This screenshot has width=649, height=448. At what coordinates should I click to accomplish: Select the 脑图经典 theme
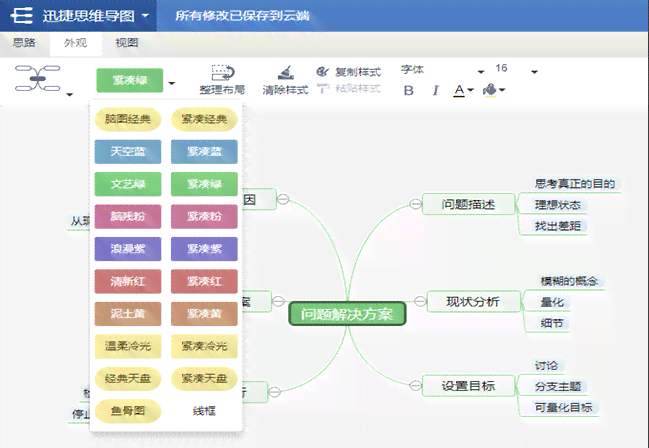[128, 119]
